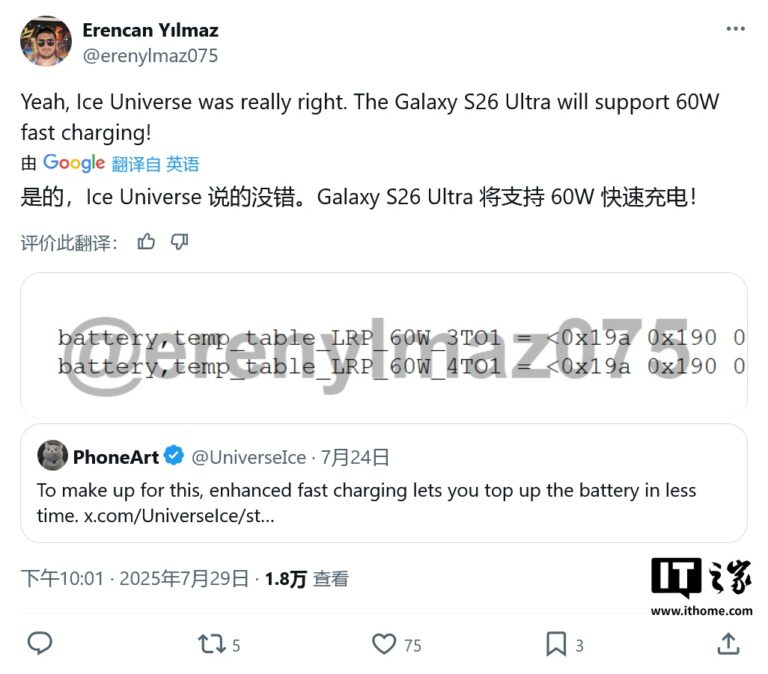Viewport: 768px width, 674px height.
Task: Bookmark this tweet
Action: 556,644
